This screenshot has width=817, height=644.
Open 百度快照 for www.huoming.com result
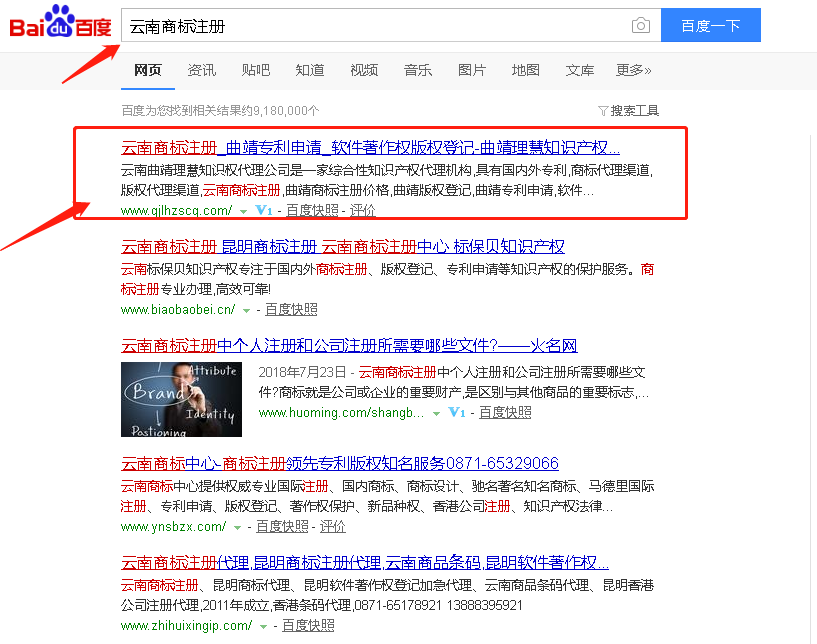click(505, 413)
